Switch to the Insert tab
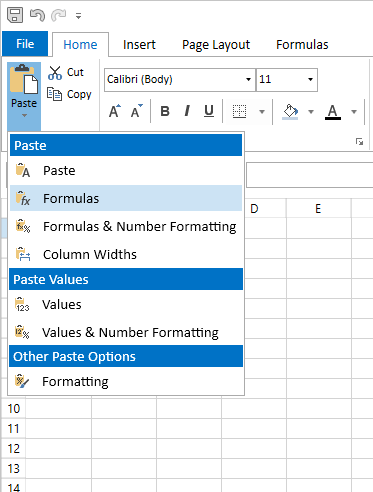The image size is (373, 492). click(139, 44)
